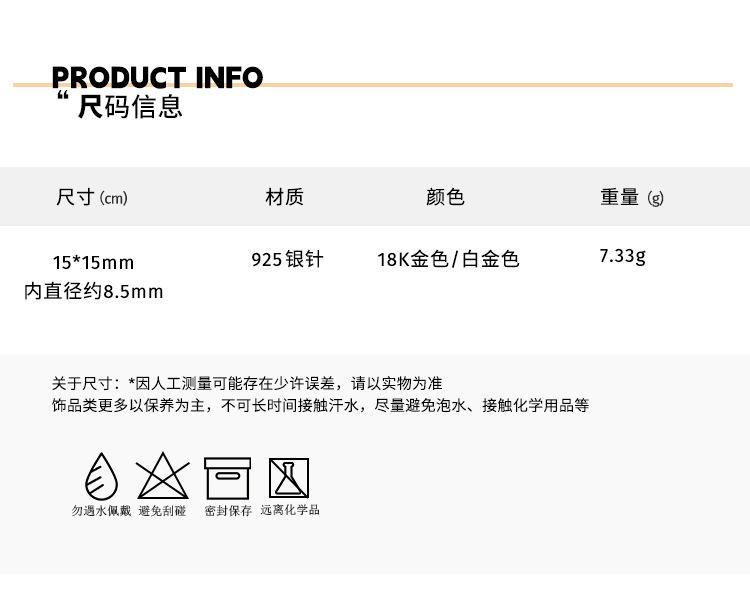
Task: Click the PRODUCT INFO heading
Action: tap(157, 78)
